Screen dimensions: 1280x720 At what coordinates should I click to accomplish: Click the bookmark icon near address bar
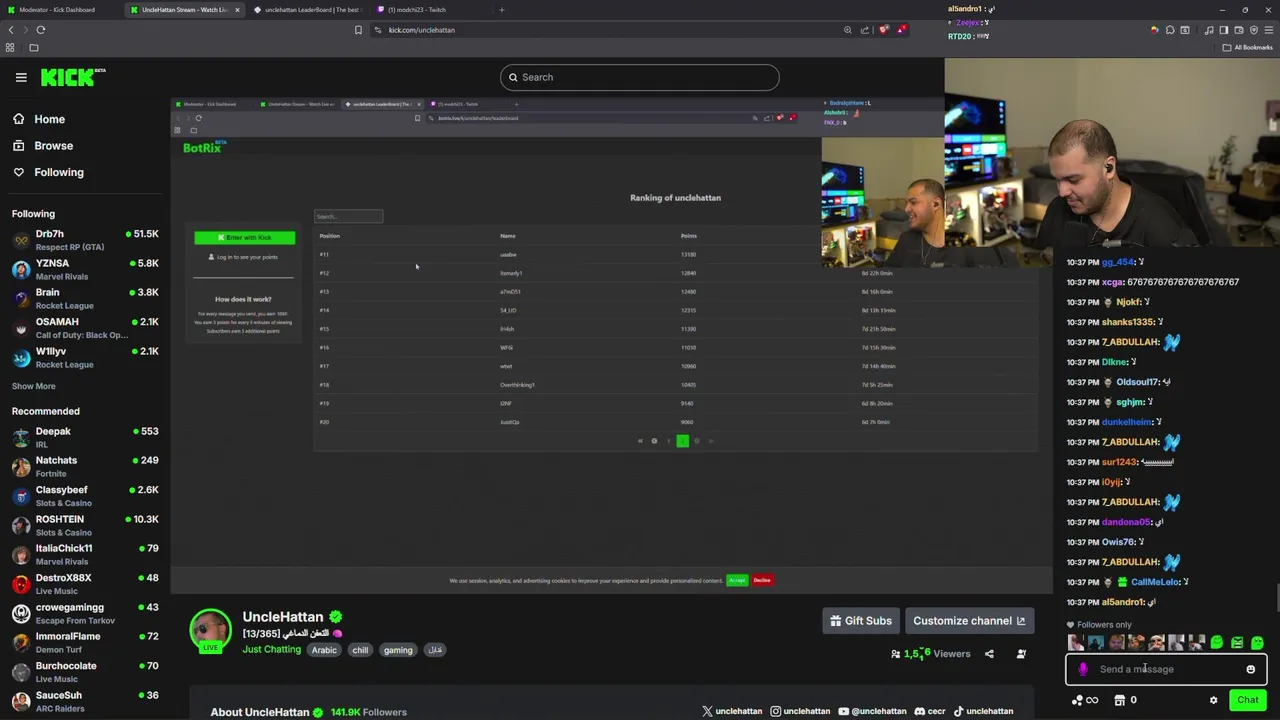pyautogui.click(x=358, y=30)
